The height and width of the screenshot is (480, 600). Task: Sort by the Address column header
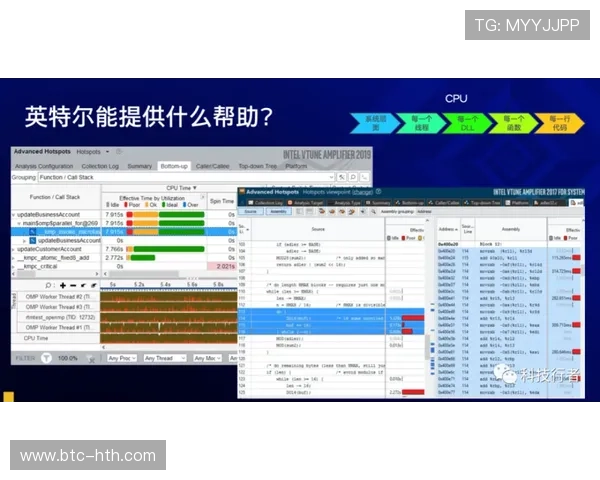[x=448, y=229]
